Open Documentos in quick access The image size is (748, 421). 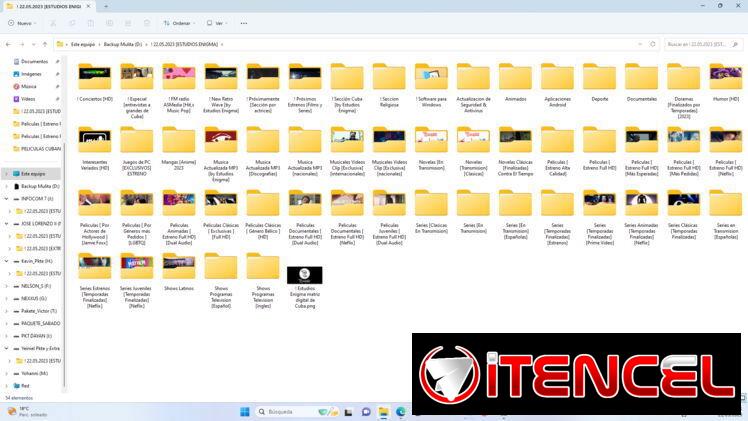pos(34,62)
